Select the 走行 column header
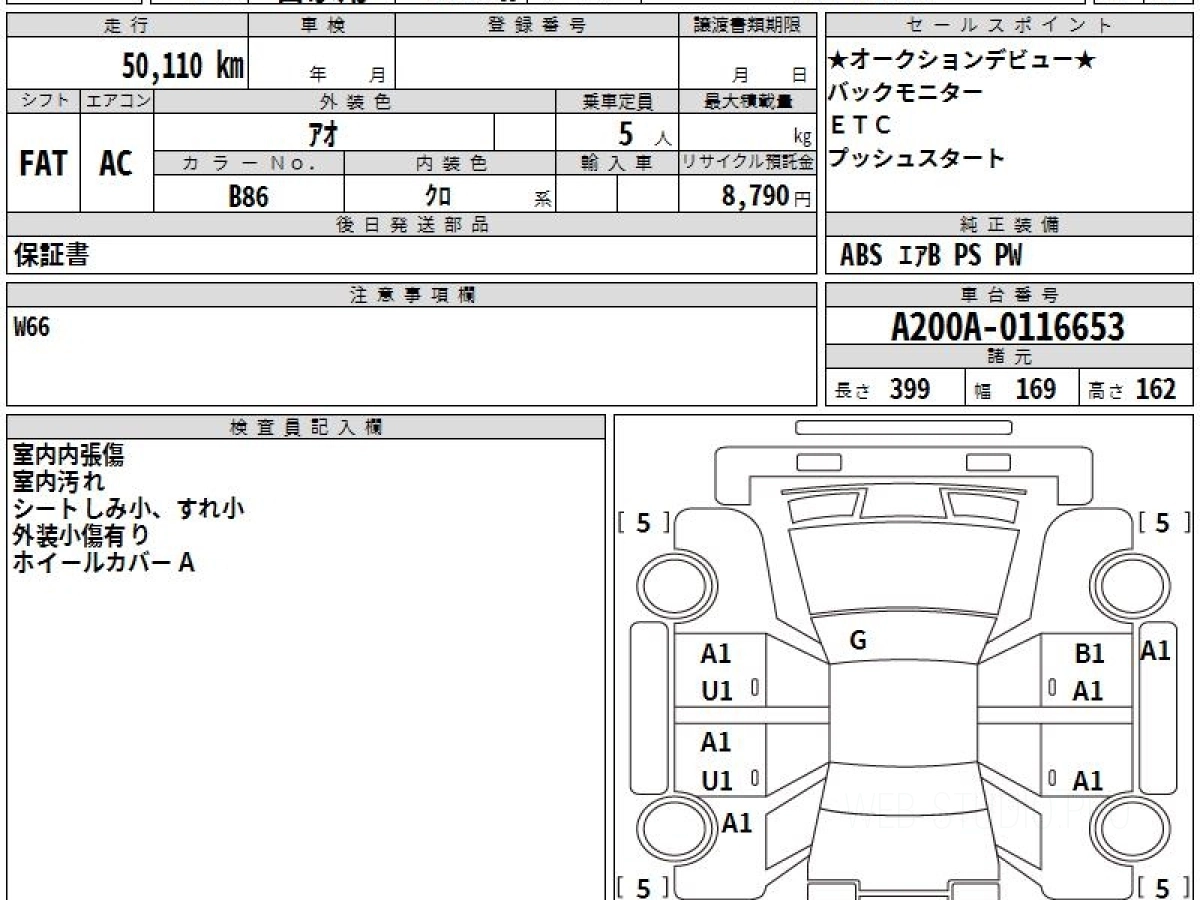 click(127, 26)
